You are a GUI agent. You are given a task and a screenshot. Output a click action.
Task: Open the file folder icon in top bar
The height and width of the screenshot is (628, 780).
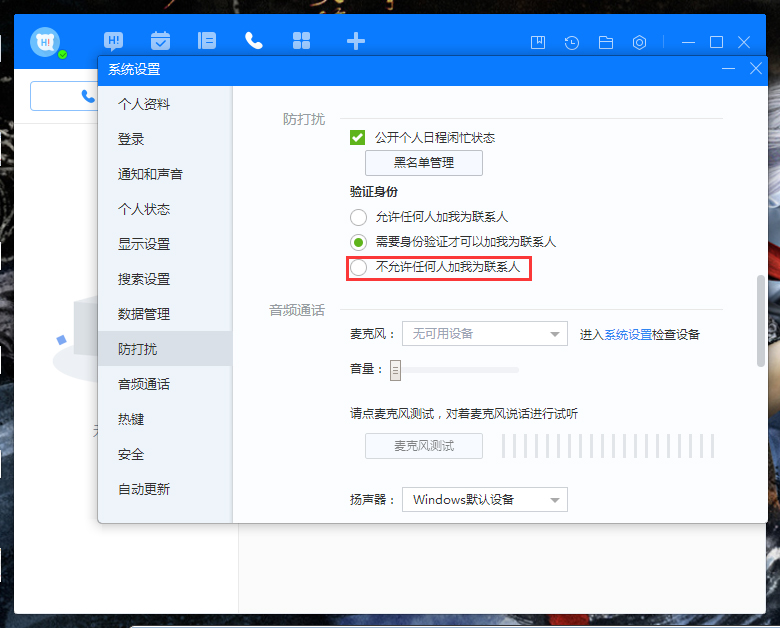605,42
